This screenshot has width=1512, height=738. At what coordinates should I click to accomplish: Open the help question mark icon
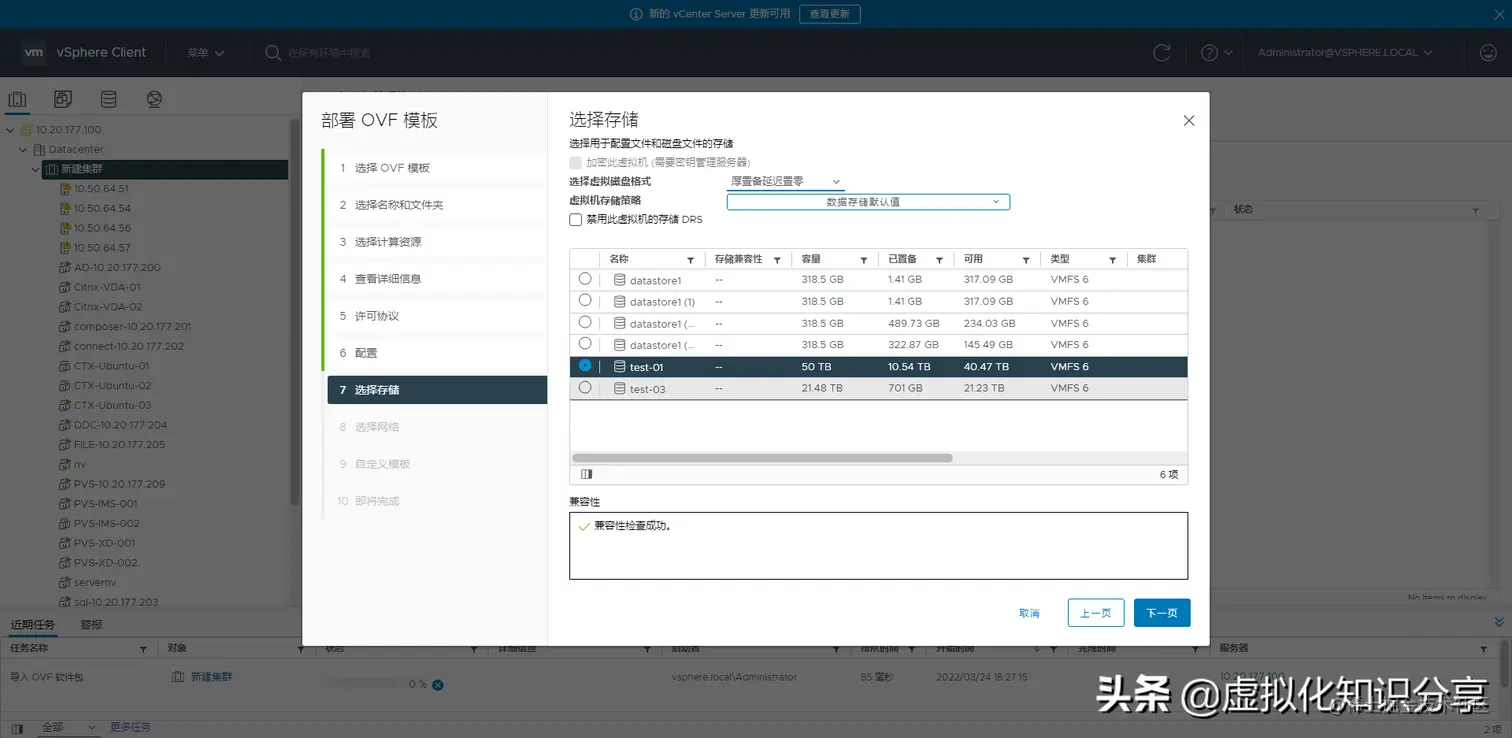(1211, 52)
